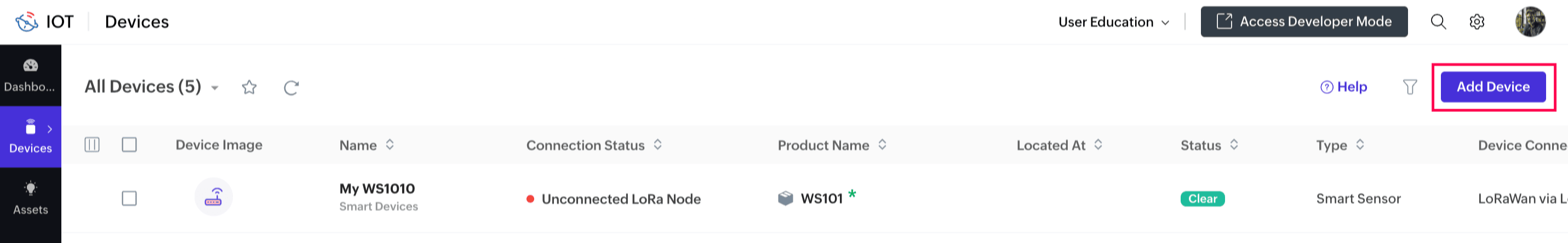Click the search magnifier icon
The width and height of the screenshot is (1568, 243).
coord(1438,22)
